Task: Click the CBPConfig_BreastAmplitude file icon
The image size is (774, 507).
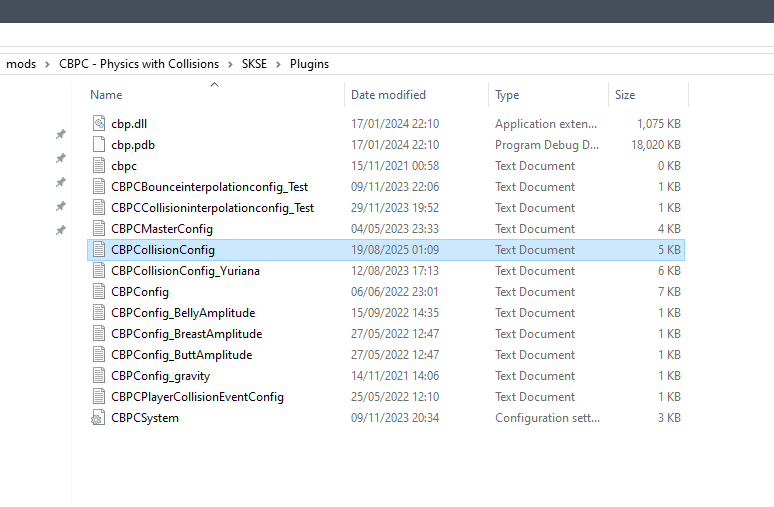Action: click(99, 333)
